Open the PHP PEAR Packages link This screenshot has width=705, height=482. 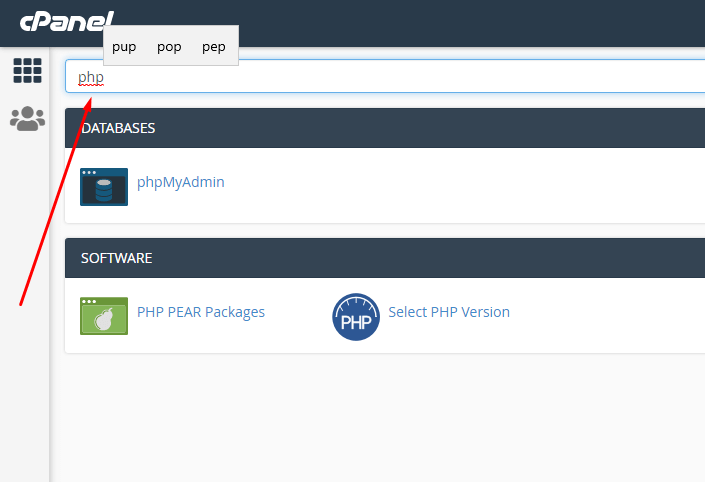click(200, 312)
